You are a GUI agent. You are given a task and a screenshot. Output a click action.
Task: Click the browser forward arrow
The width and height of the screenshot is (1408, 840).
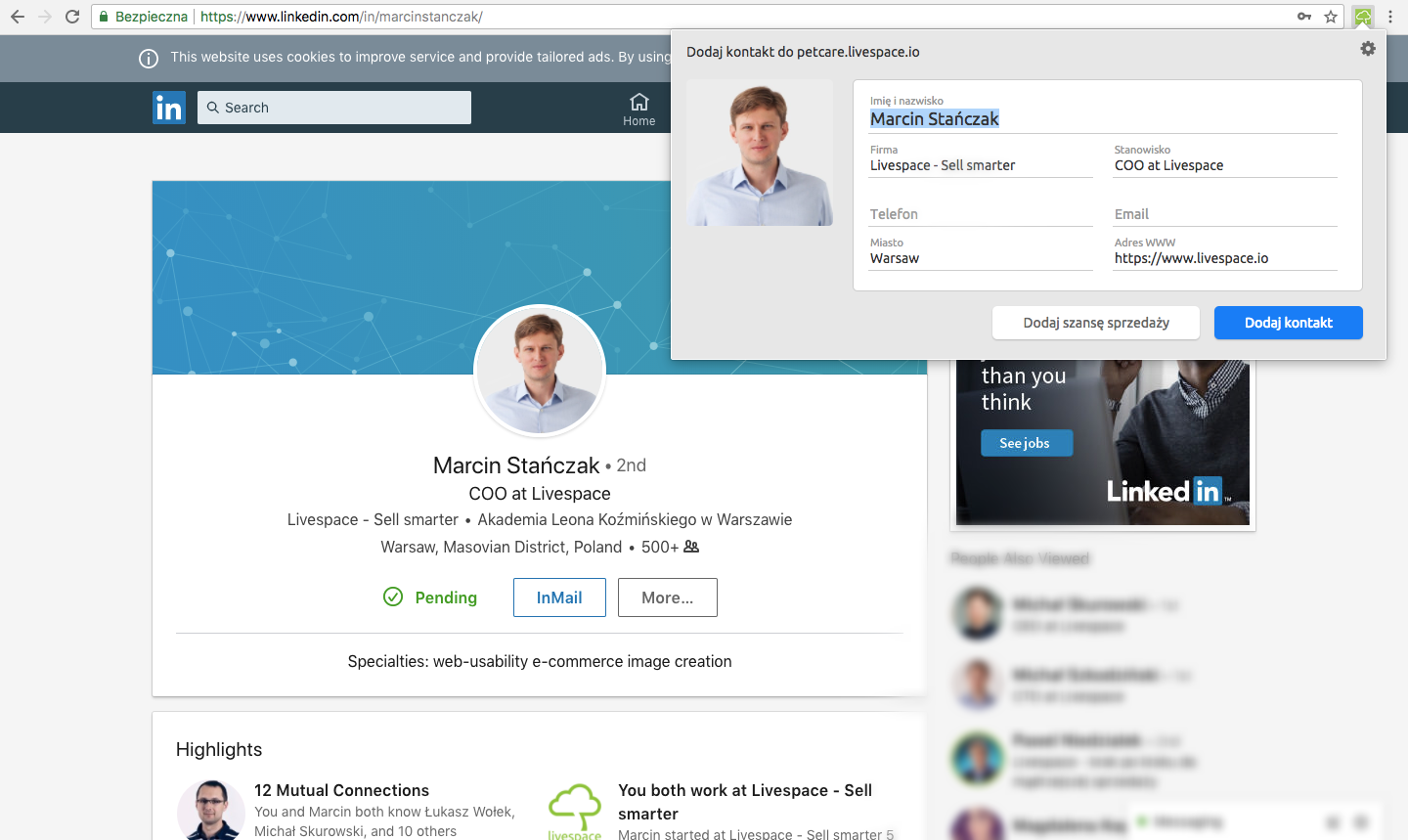pyautogui.click(x=45, y=17)
